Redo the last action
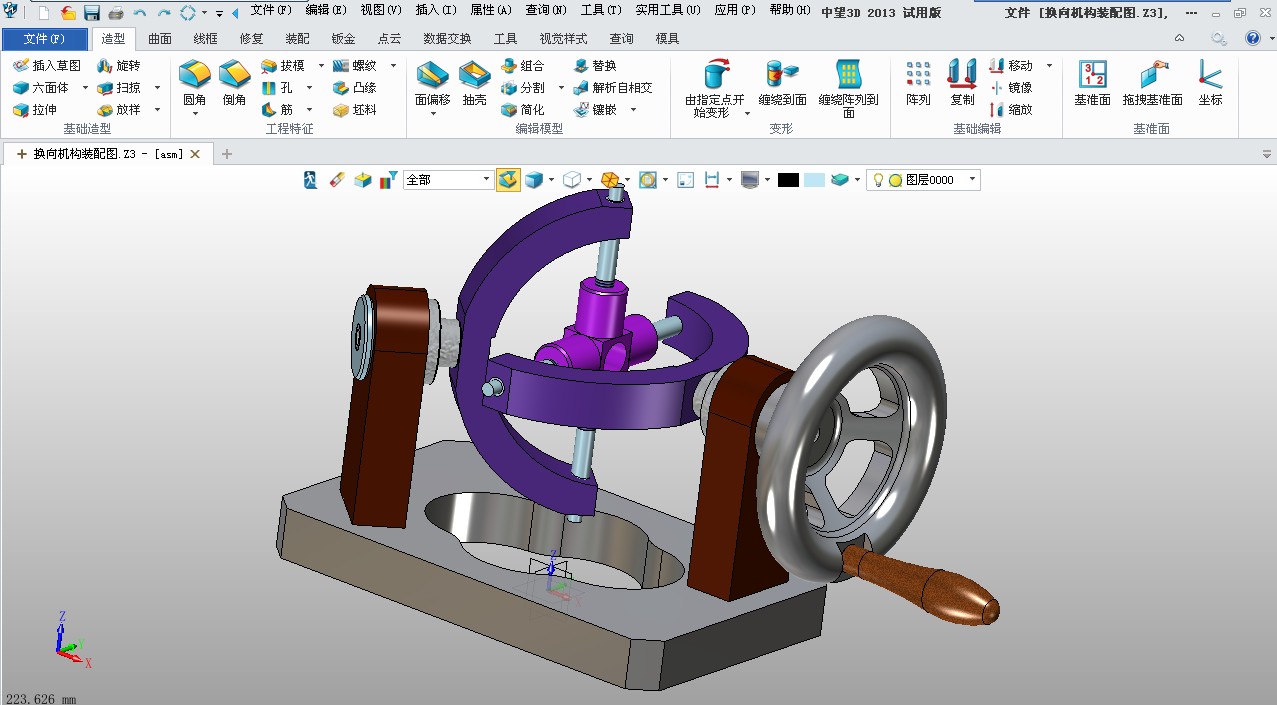 164,13
